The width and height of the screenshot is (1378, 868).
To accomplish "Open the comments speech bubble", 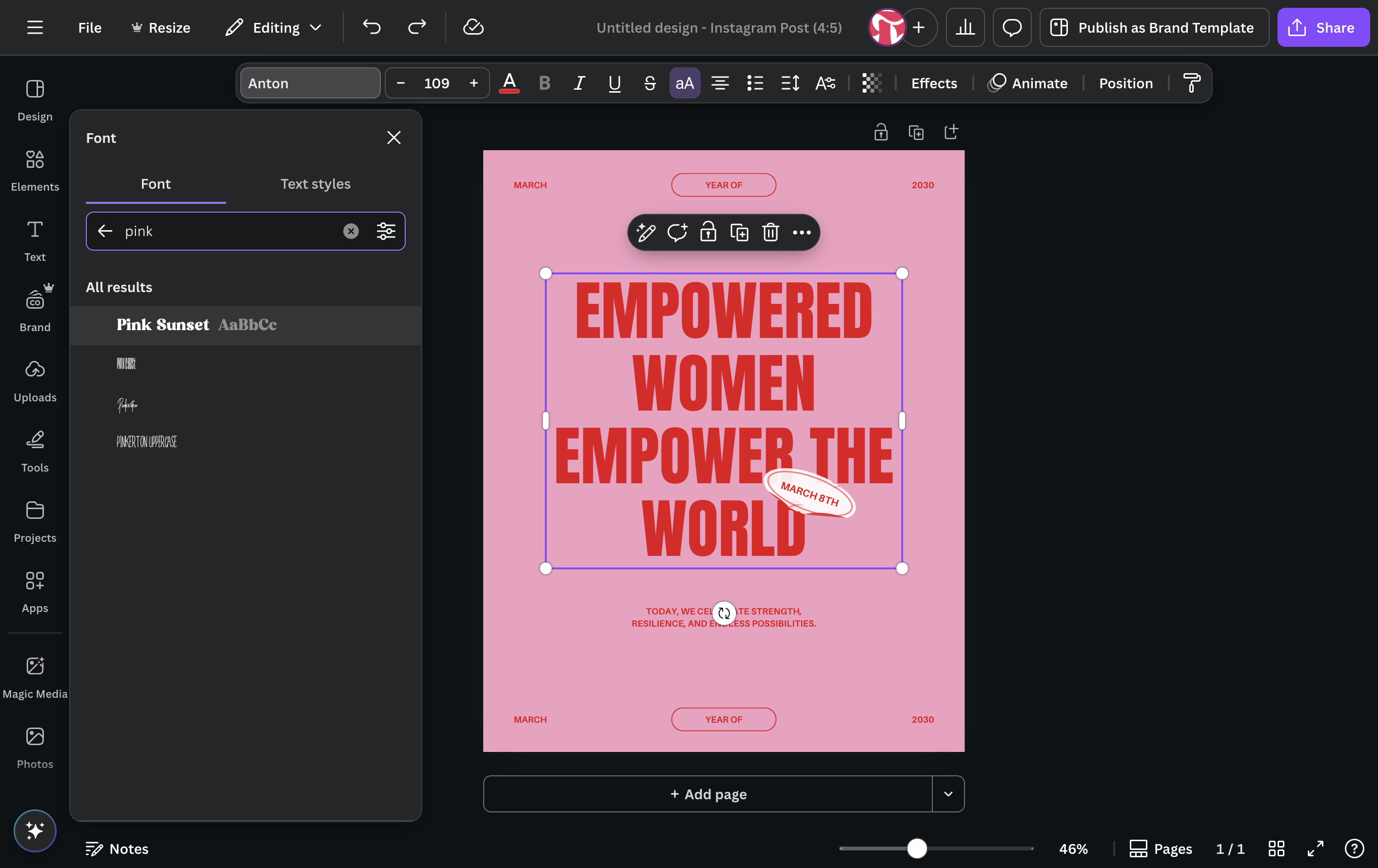I will (1012, 27).
